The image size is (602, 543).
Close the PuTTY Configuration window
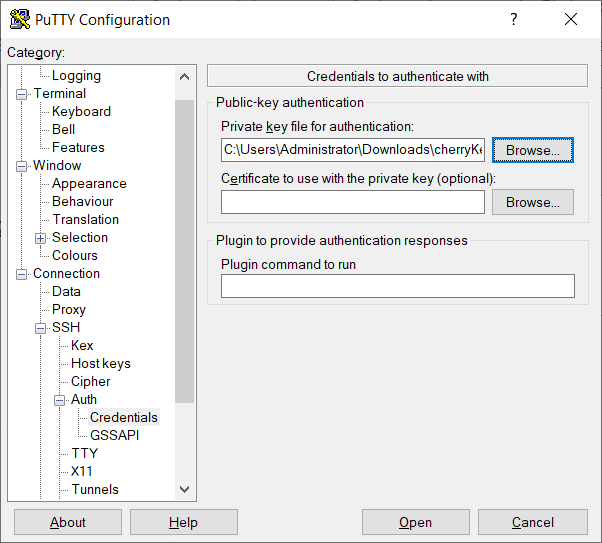click(571, 19)
